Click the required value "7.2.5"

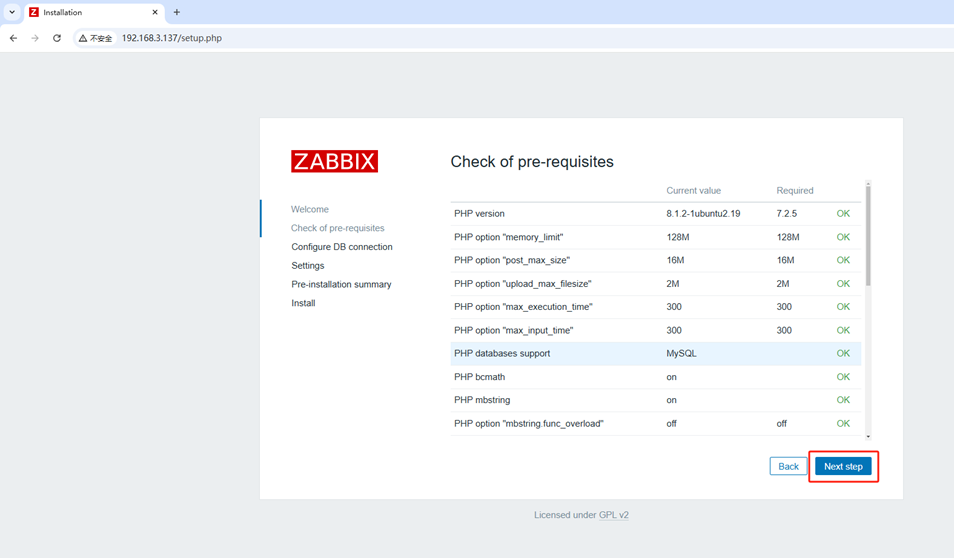coord(787,214)
